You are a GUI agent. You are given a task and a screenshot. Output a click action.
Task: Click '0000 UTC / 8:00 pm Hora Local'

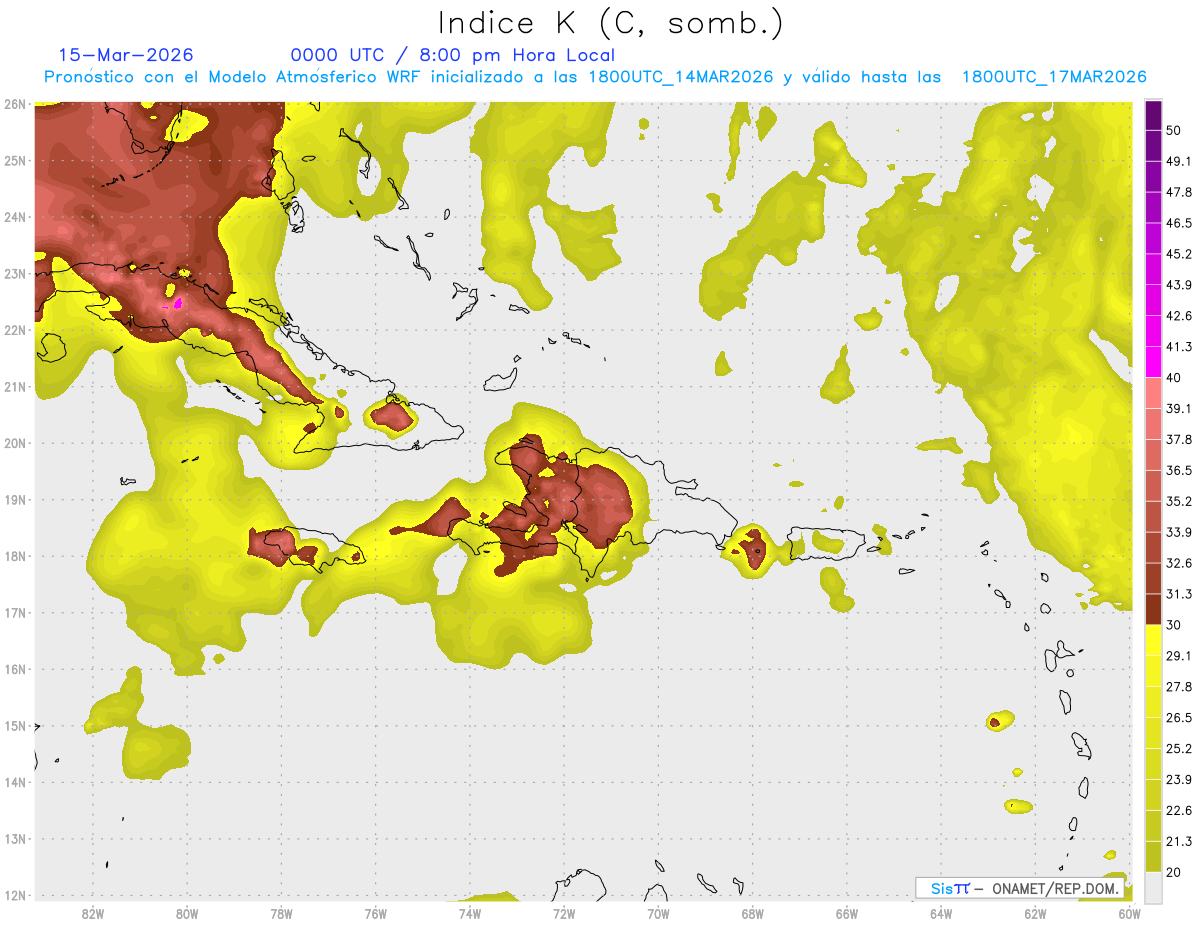452,55
